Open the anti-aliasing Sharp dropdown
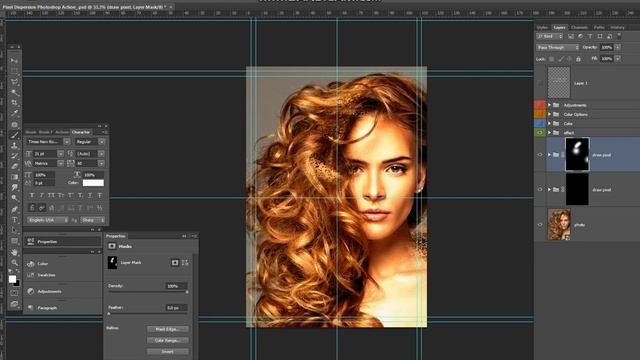Viewport: 640px width, 360px height. coord(93,220)
